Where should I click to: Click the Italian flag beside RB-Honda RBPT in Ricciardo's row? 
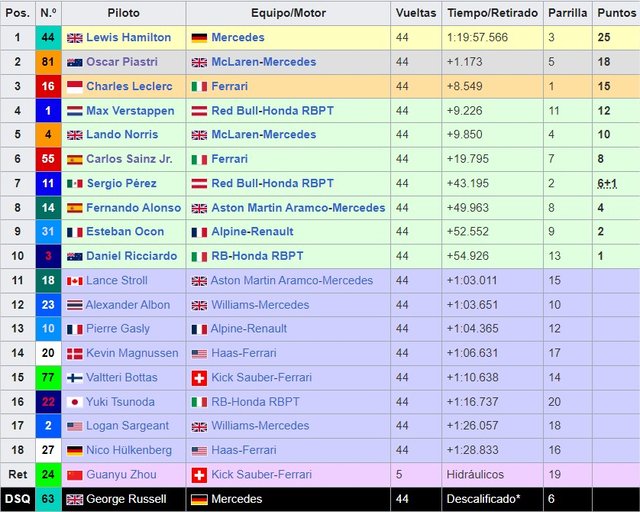(x=199, y=257)
